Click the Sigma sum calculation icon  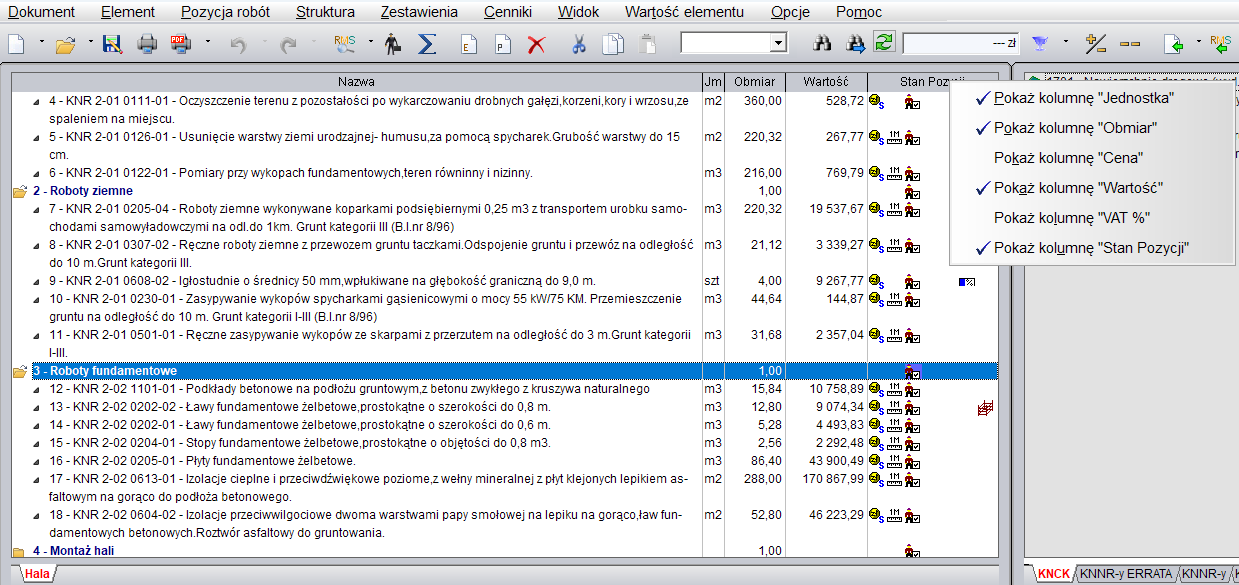pos(427,44)
